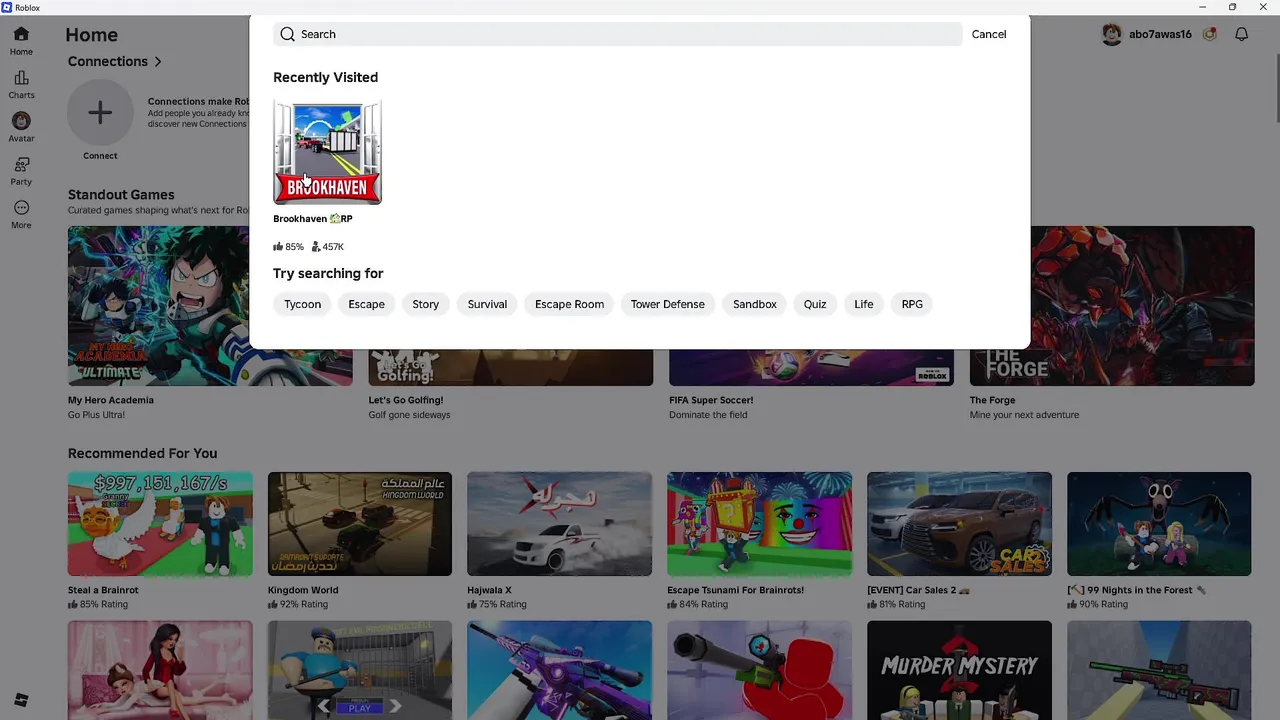This screenshot has height=720, width=1280.
Task: Click the 457K player count
Action: pos(328,247)
